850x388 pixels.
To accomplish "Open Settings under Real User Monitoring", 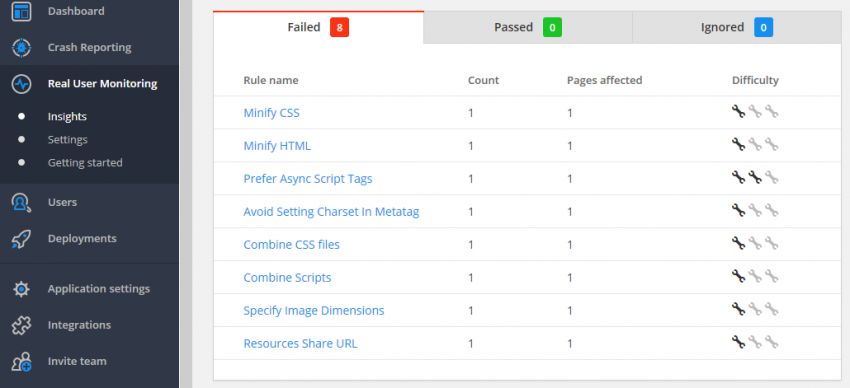I will tap(67, 140).
